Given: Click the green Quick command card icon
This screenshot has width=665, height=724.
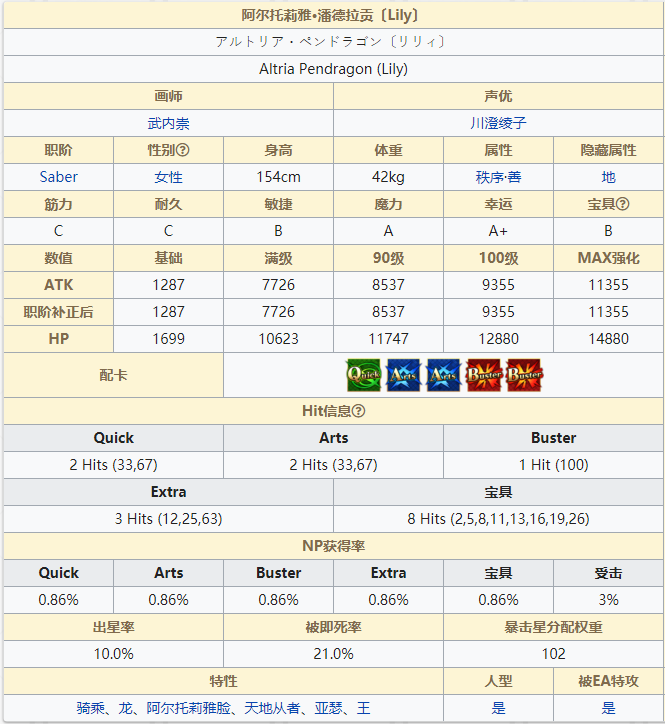Looking at the screenshot, I should point(364,375).
